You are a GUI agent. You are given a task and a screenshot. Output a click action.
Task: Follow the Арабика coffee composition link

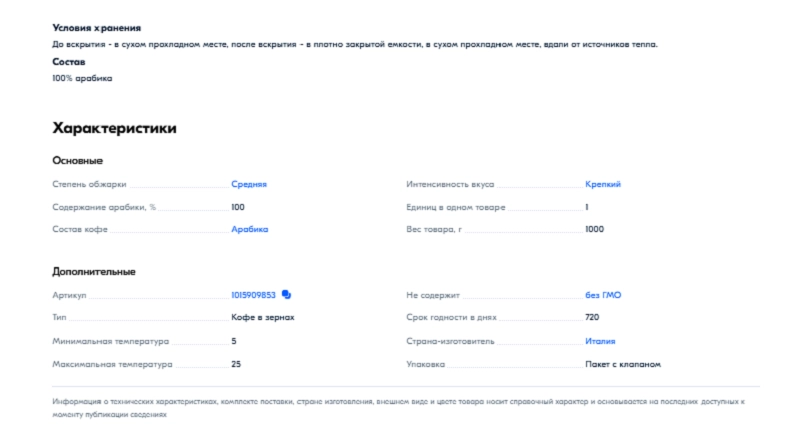[x=249, y=229]
